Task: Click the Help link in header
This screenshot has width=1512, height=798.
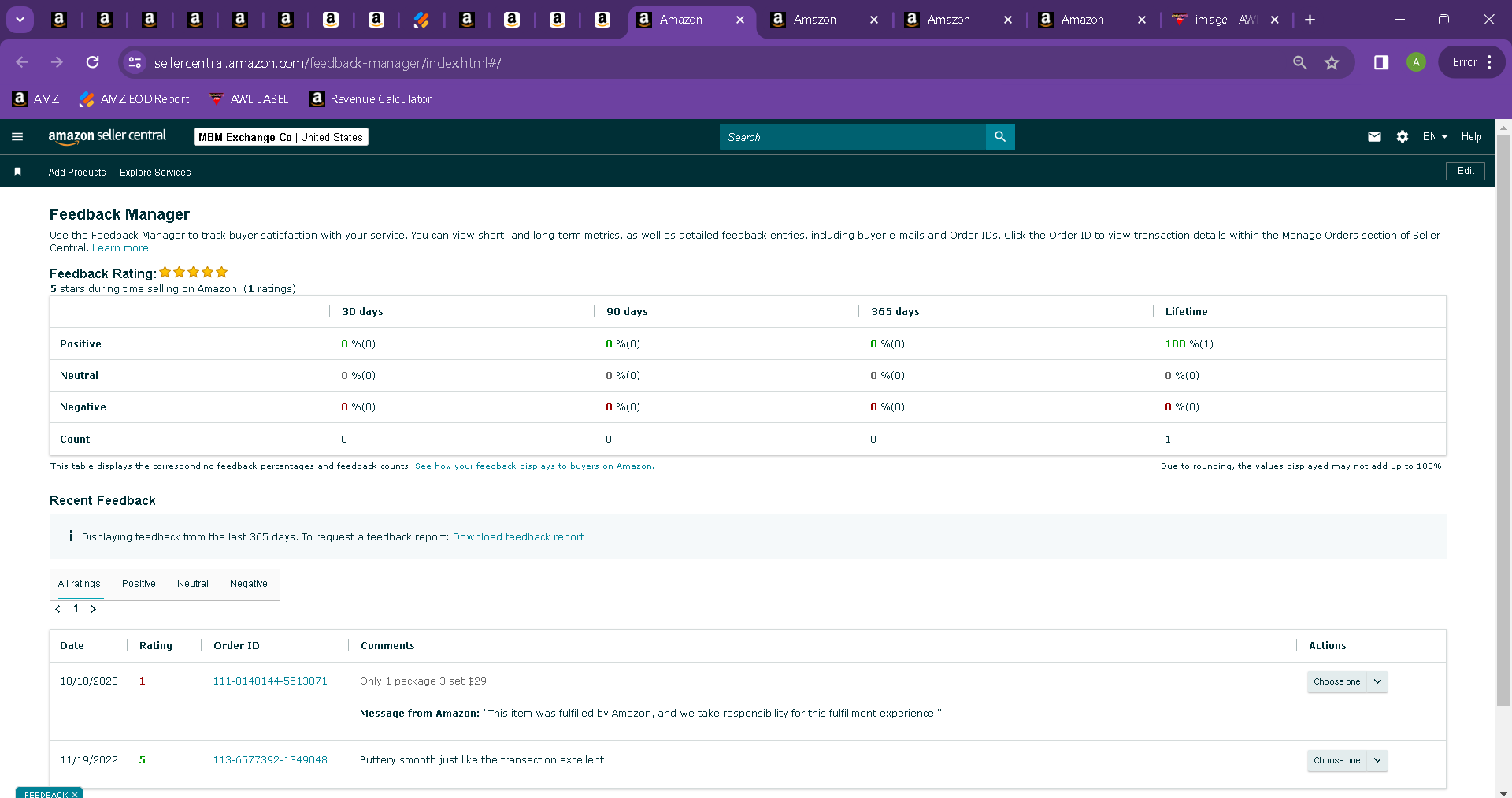Action: 1471,137
